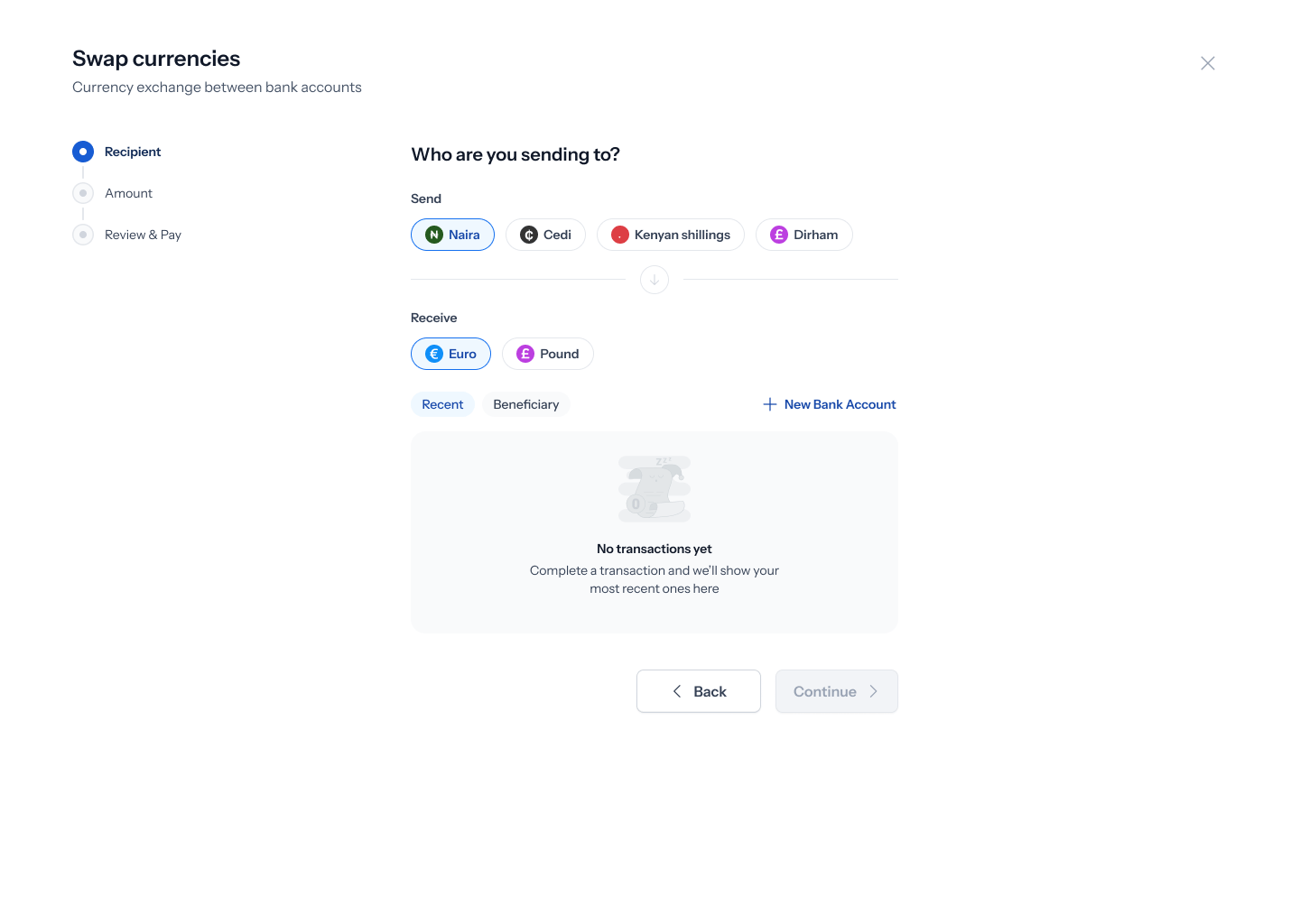This screenshot has height=924, width=1300.
Task: Open the Beneficiary tab
Action: click(526, 404)
